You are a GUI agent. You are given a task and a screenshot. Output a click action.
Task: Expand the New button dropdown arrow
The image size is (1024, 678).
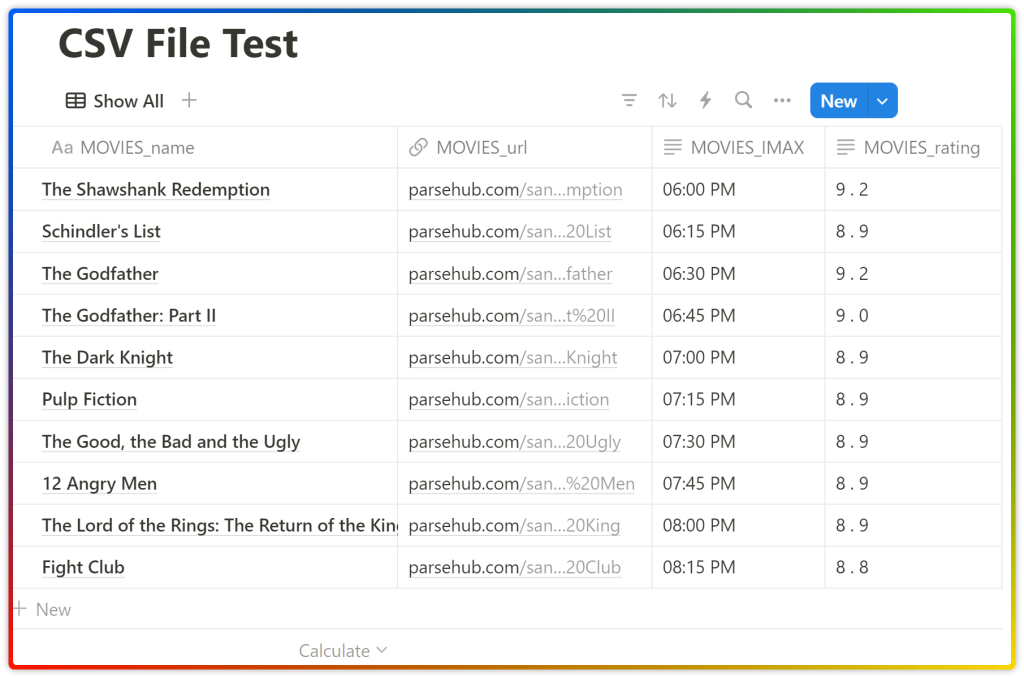coord(882,101)
